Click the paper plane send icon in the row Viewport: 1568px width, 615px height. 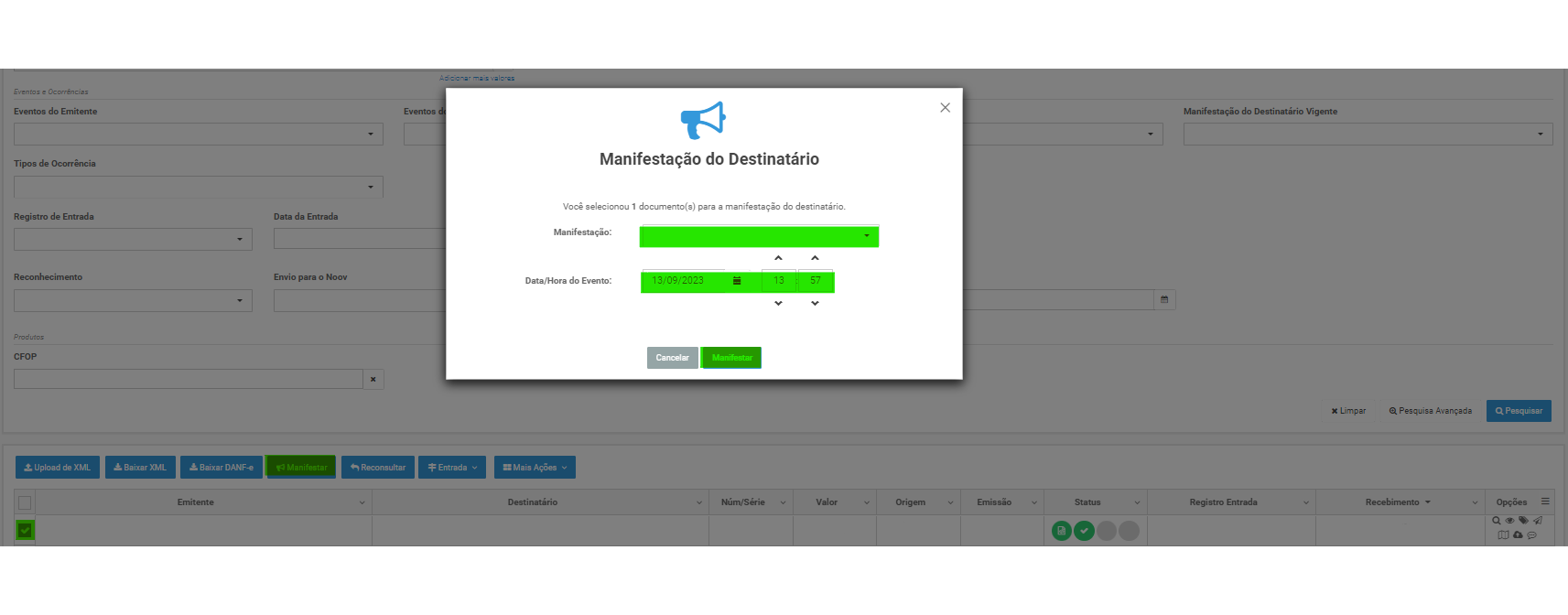point(1538,521)
